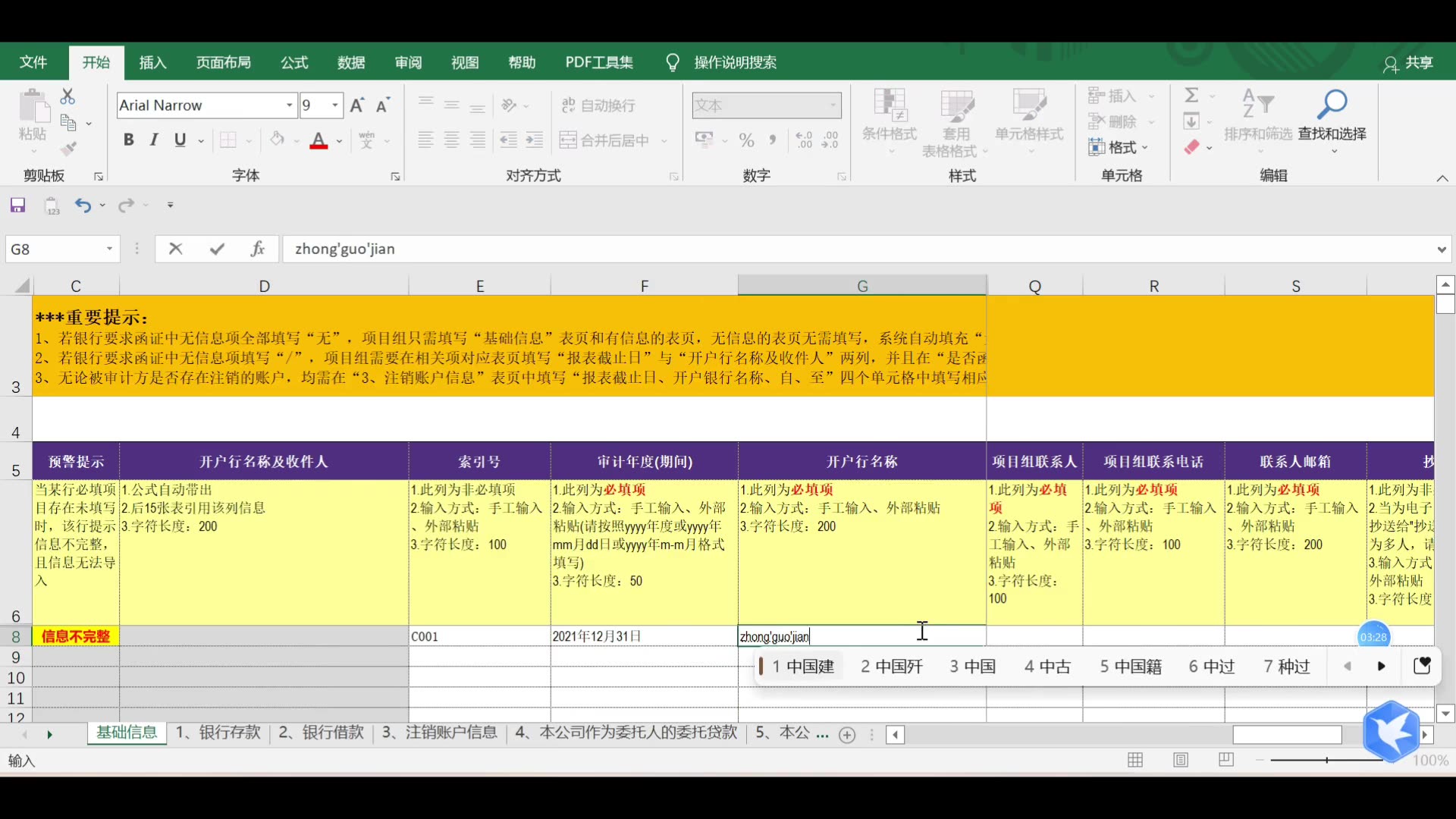The image size is (1456, 819).
Task: Confirm cell entry with the checkmark icon
Action: coord(218,249)
